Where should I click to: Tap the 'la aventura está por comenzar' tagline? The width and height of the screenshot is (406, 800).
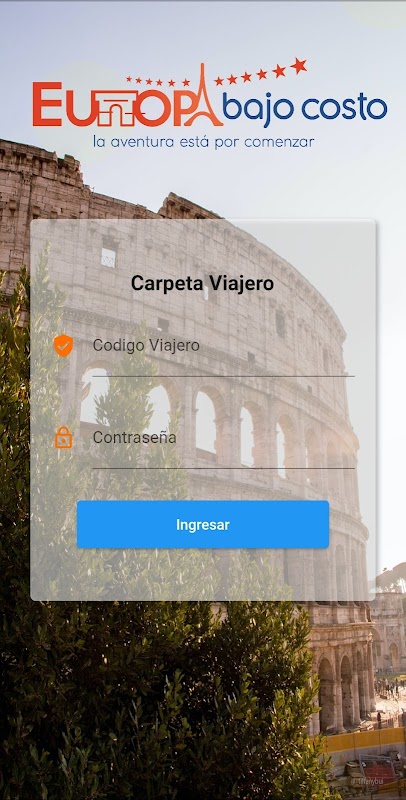(204, 141)
